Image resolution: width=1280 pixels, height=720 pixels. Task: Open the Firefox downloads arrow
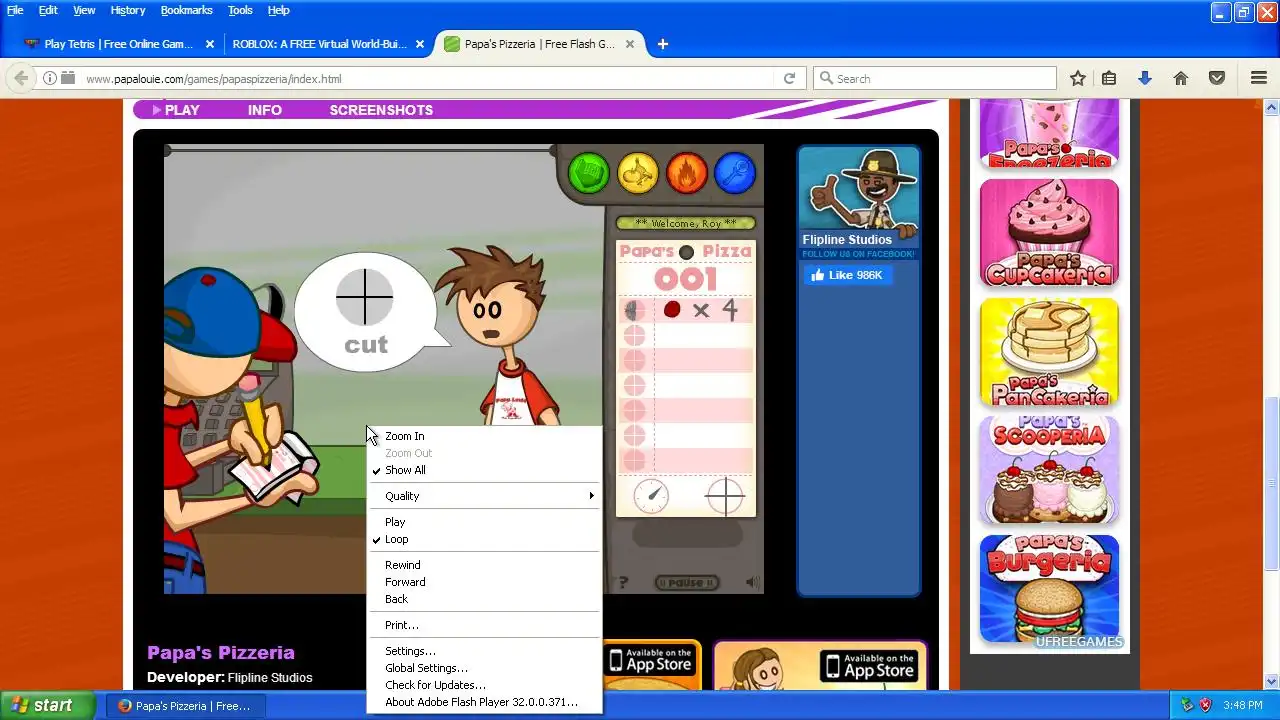[1145, 78]
